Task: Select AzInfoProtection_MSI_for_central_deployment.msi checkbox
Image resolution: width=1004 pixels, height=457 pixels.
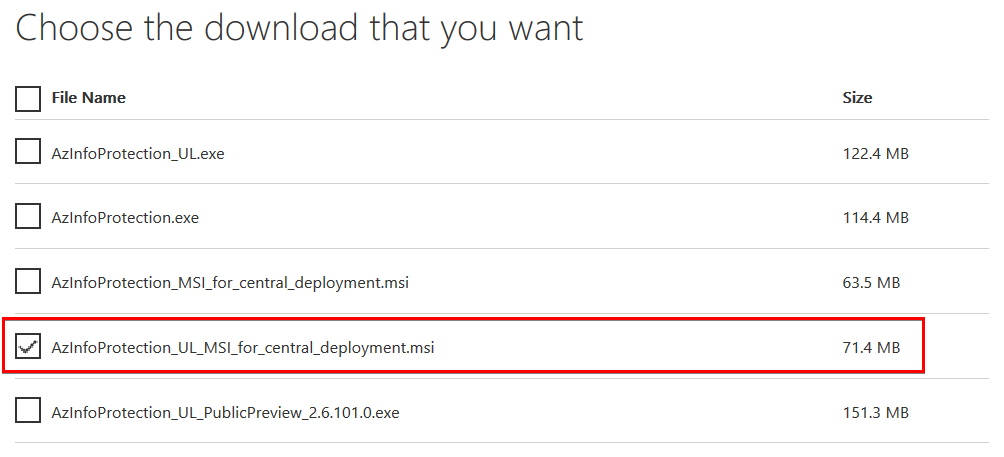Action: point(28,281)
